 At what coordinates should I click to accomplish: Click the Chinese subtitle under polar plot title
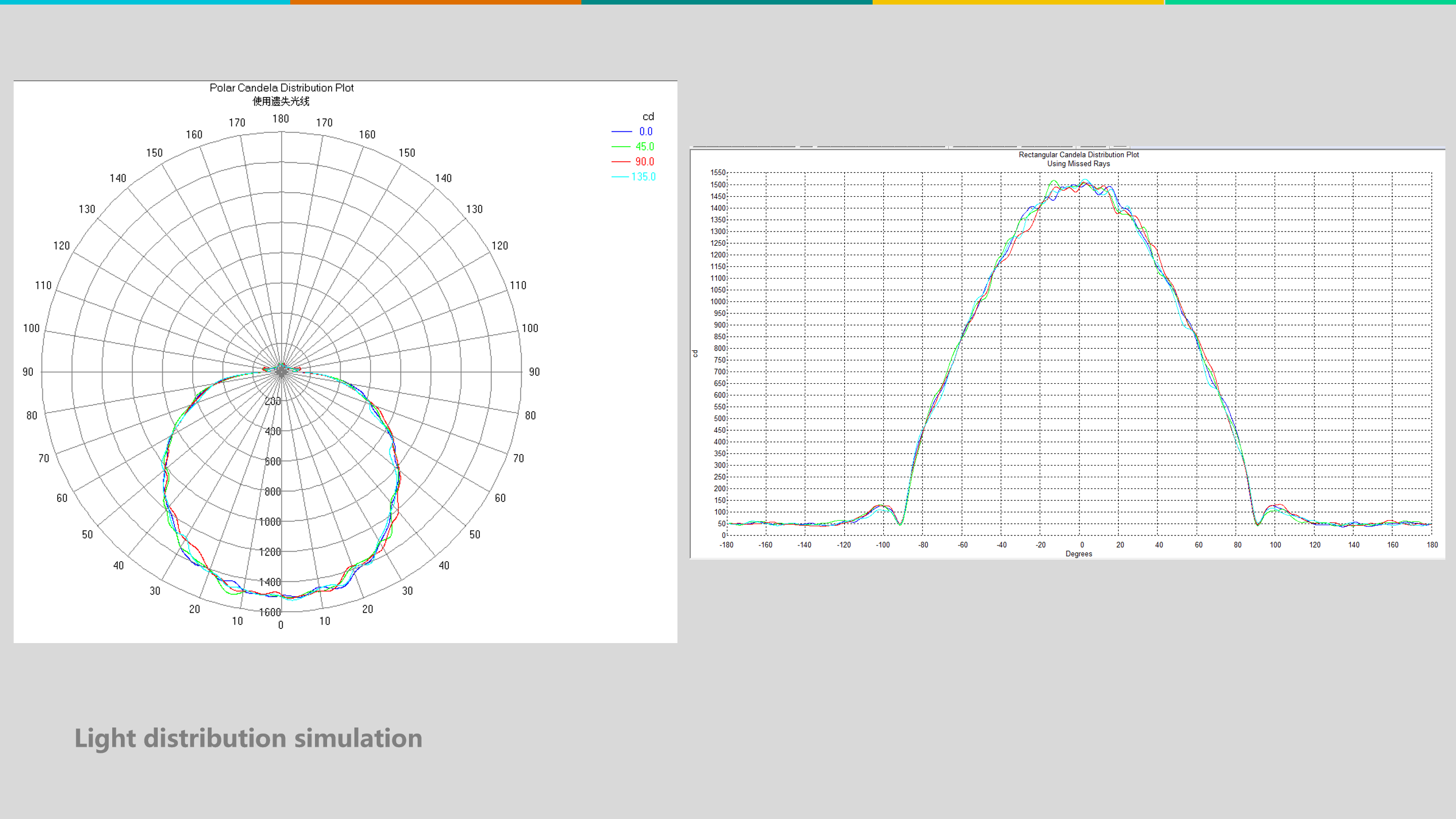[281, 101]
